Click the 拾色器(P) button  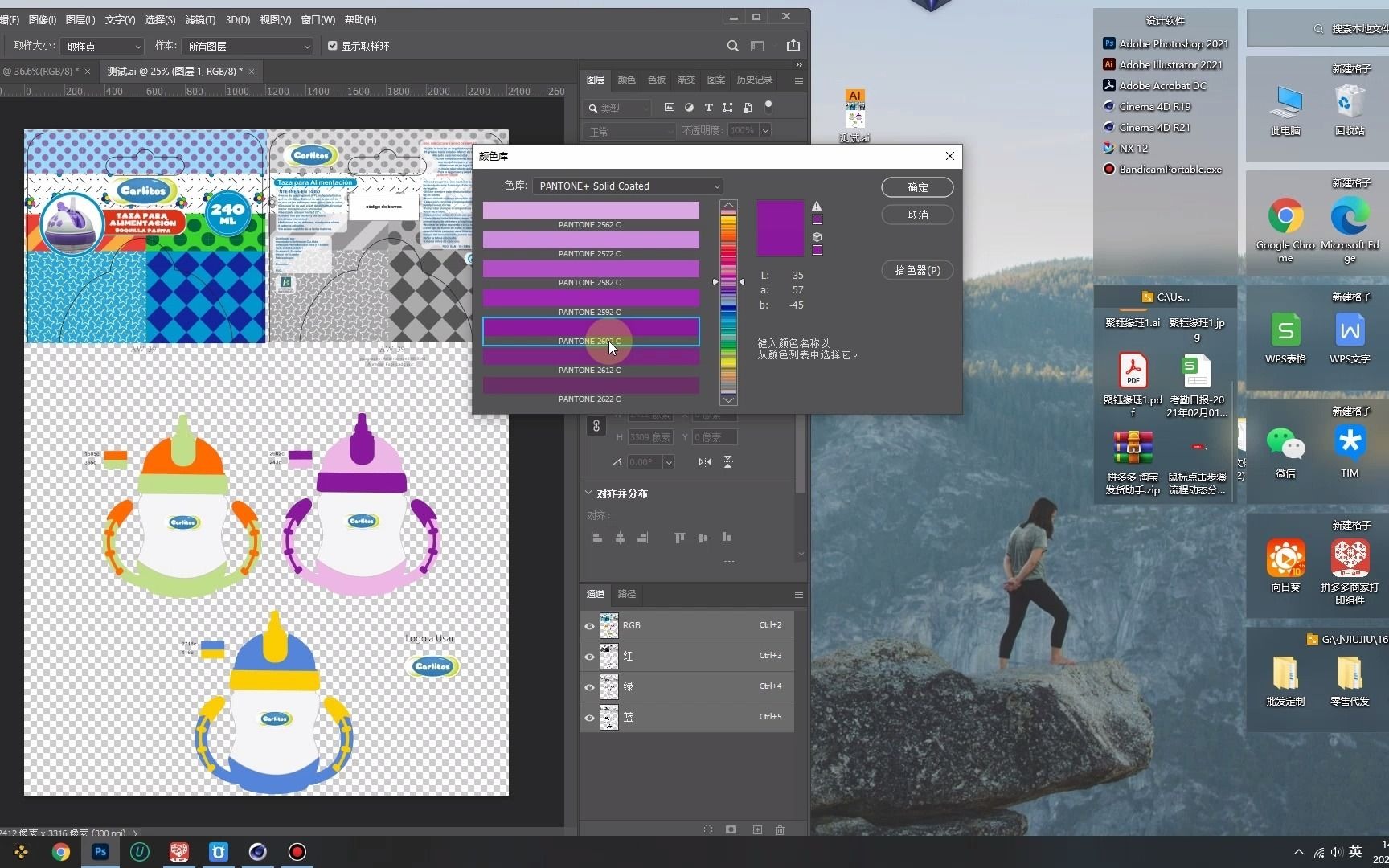pyautogui.click(x=917, y=270)
